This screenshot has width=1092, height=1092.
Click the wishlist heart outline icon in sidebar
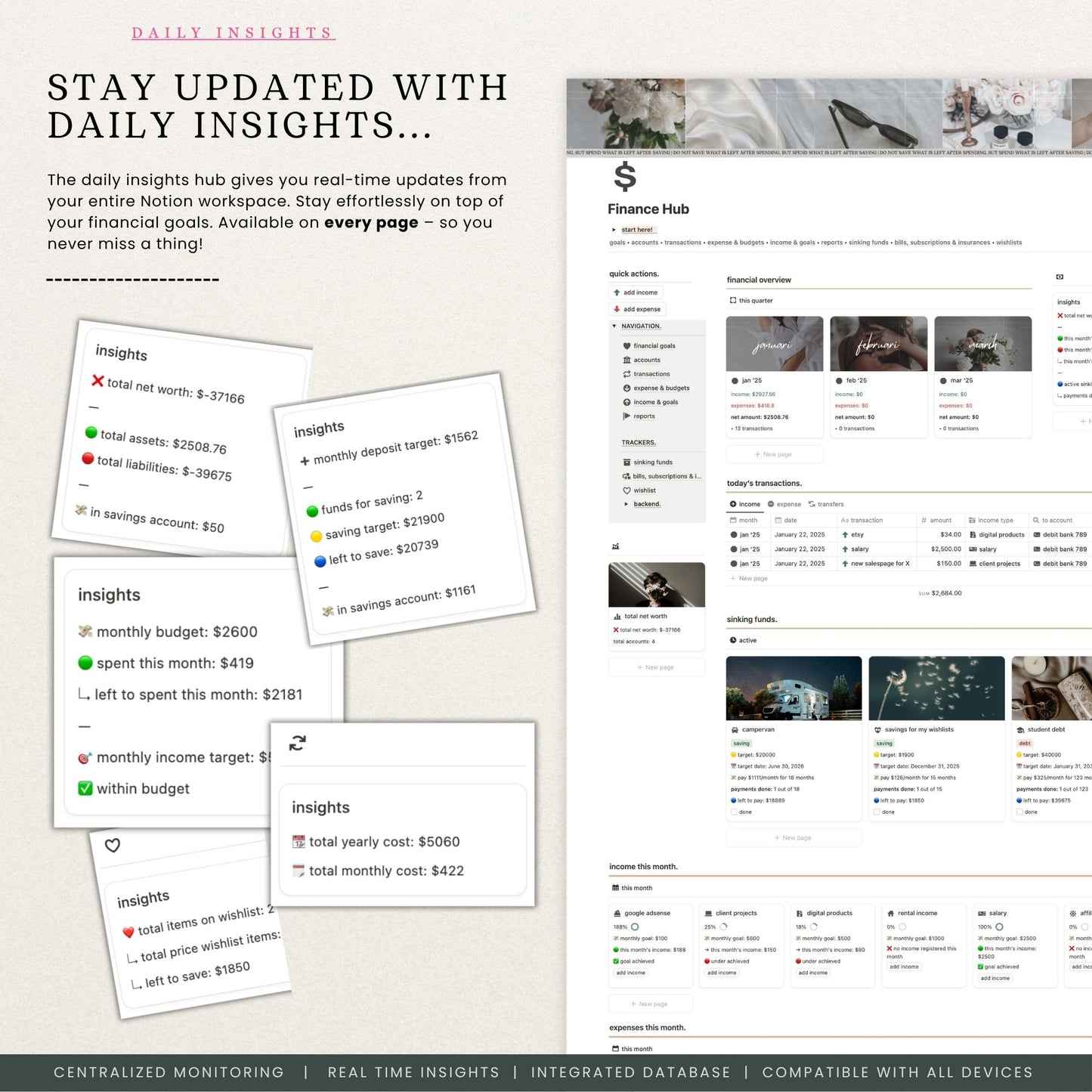click(626, 490)
